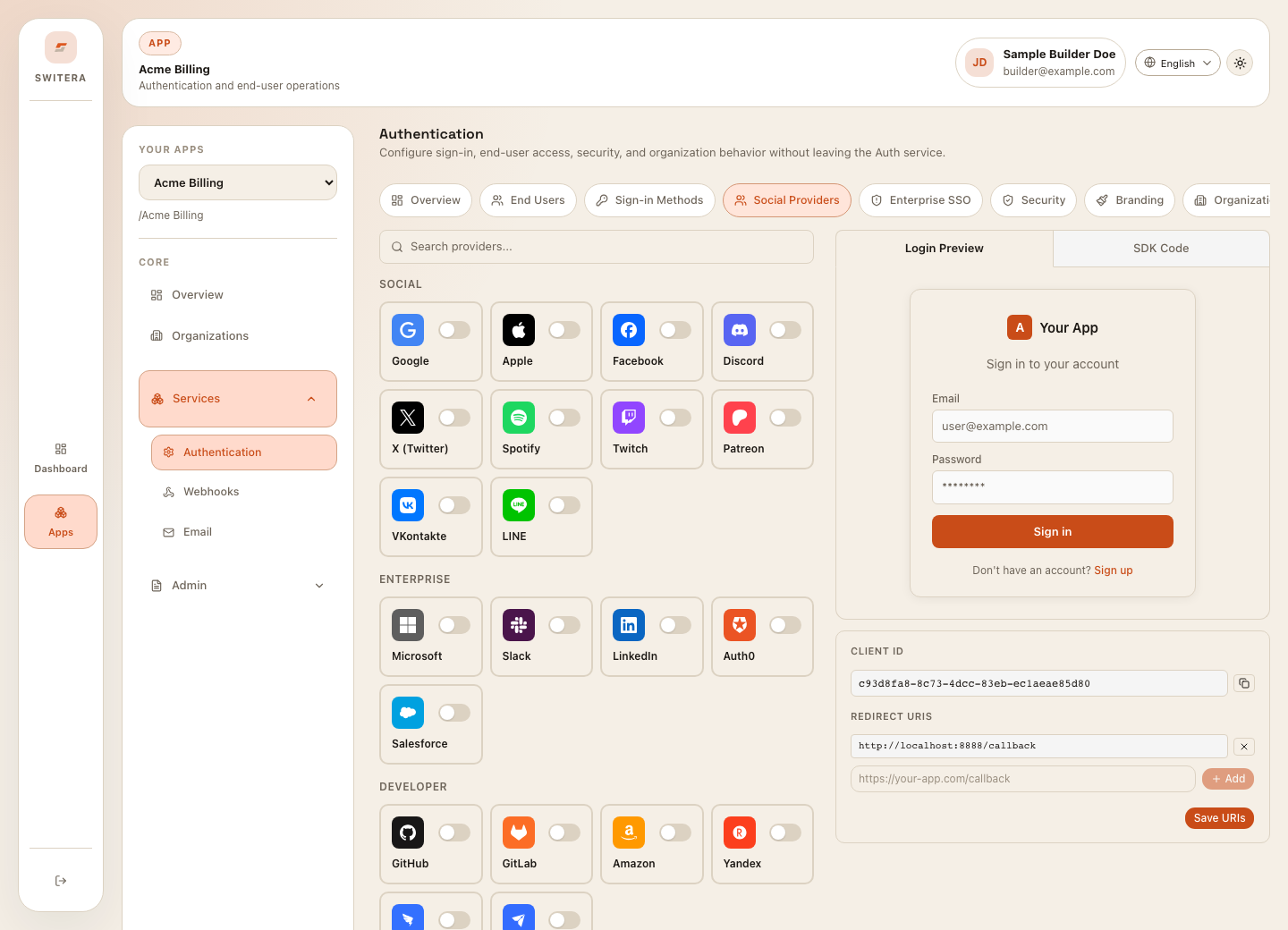
Task: Click the Apple provider icon
Action: (x=519, y=330)
